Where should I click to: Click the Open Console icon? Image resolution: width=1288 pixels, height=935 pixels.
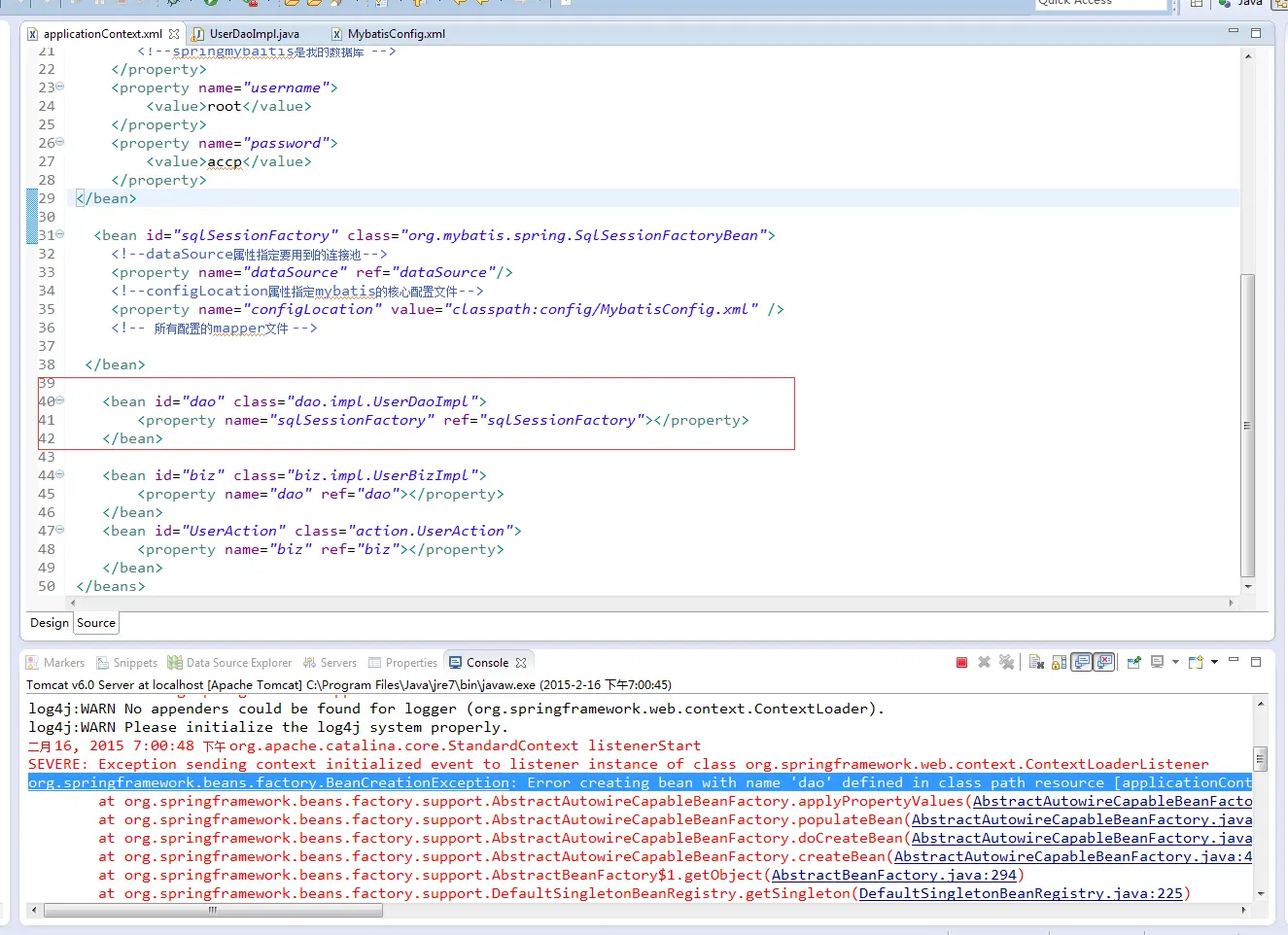click(1196, 662)
